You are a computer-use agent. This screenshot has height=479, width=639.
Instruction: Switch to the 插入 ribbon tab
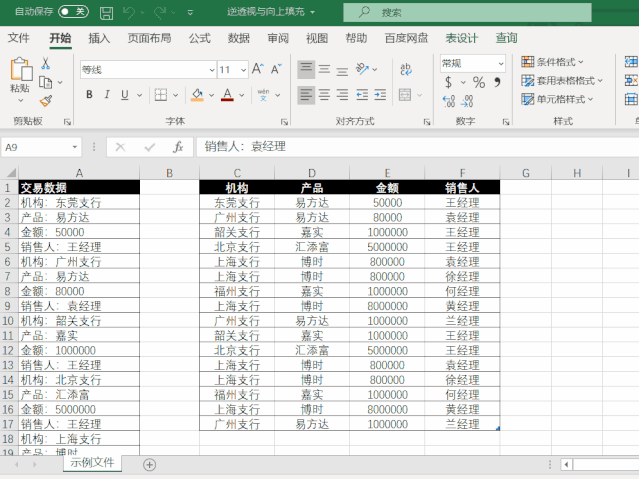pos(99,38)
